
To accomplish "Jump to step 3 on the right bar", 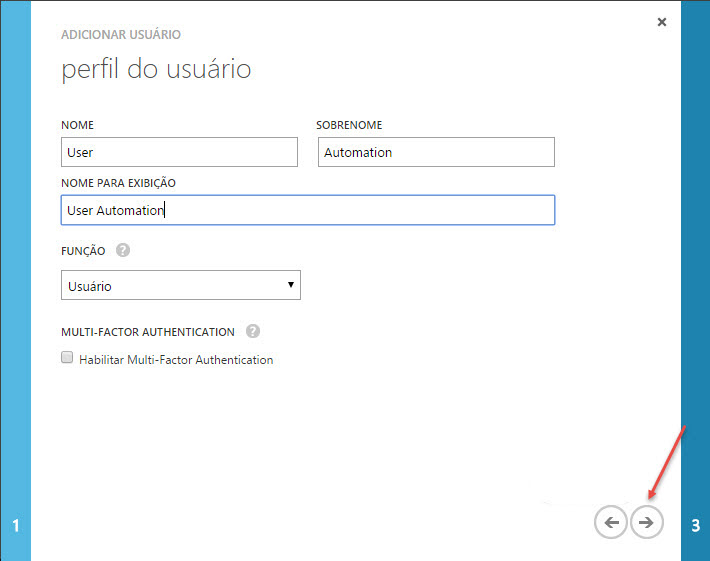I will pos(695,525).
